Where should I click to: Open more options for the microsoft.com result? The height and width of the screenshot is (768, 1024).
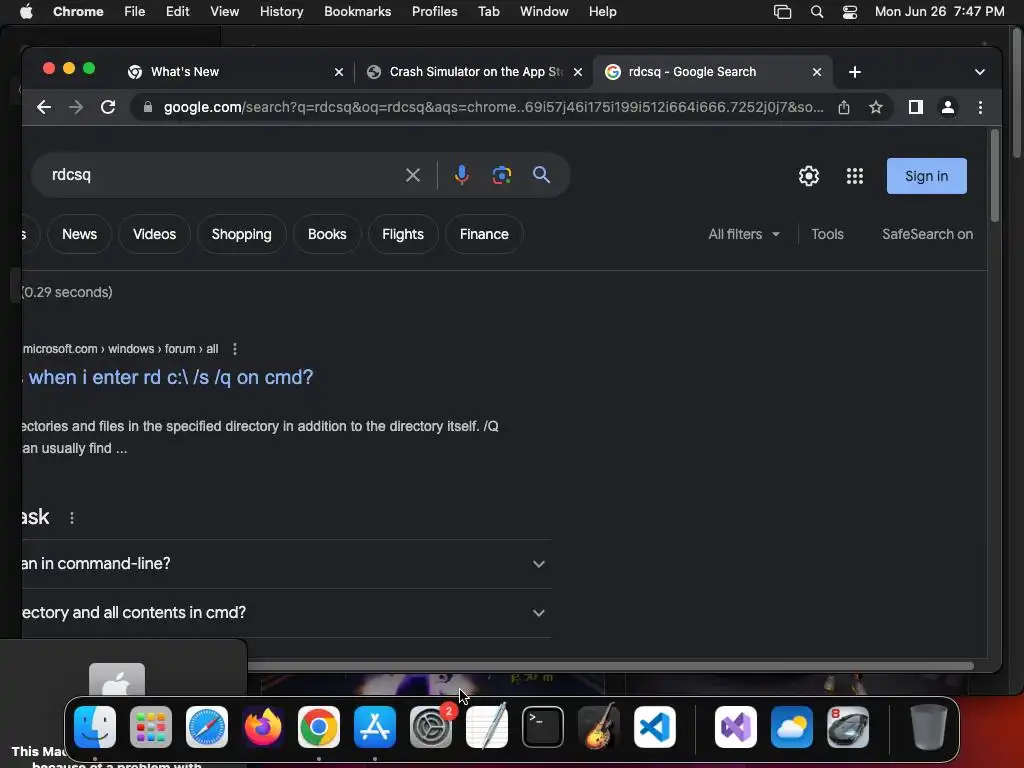[x=234, y=349]
